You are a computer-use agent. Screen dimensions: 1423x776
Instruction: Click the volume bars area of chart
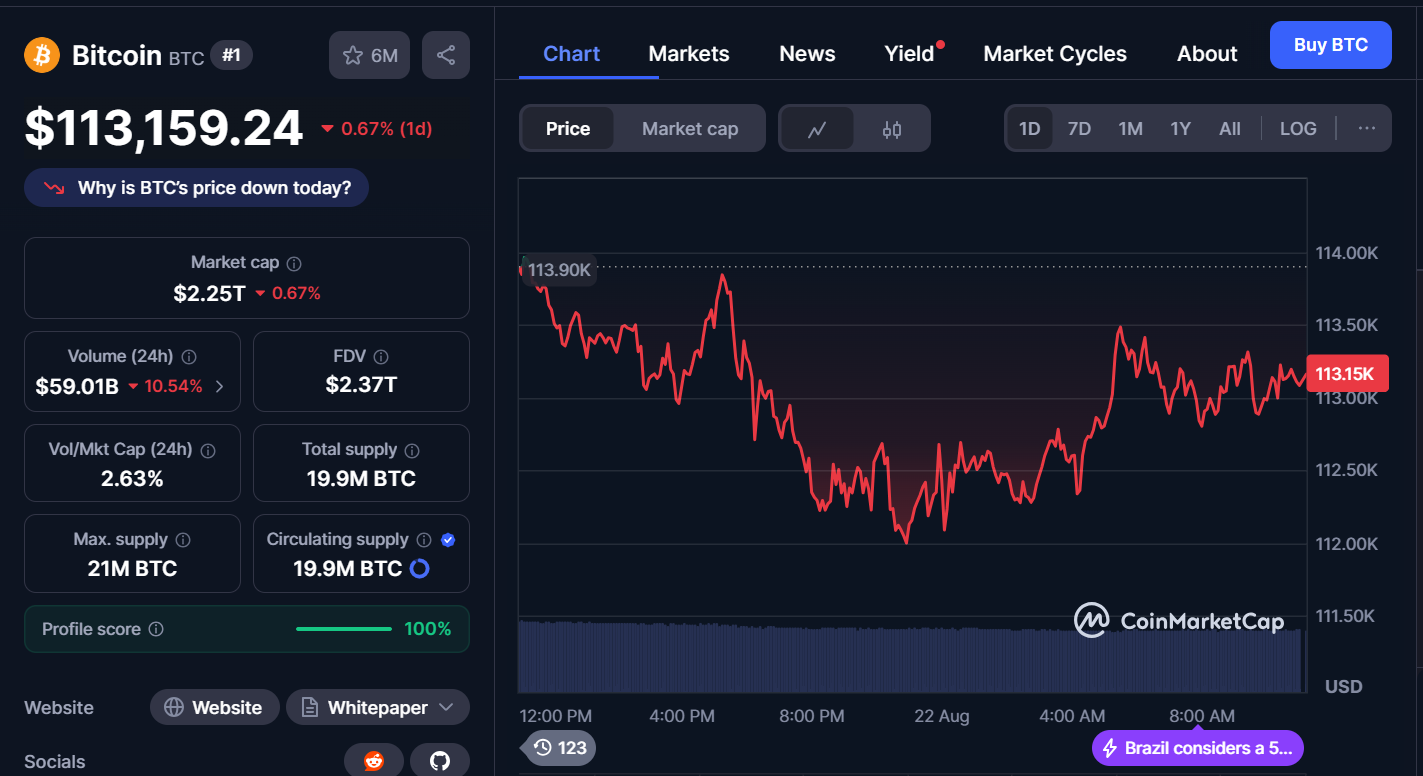coord(910,657)
